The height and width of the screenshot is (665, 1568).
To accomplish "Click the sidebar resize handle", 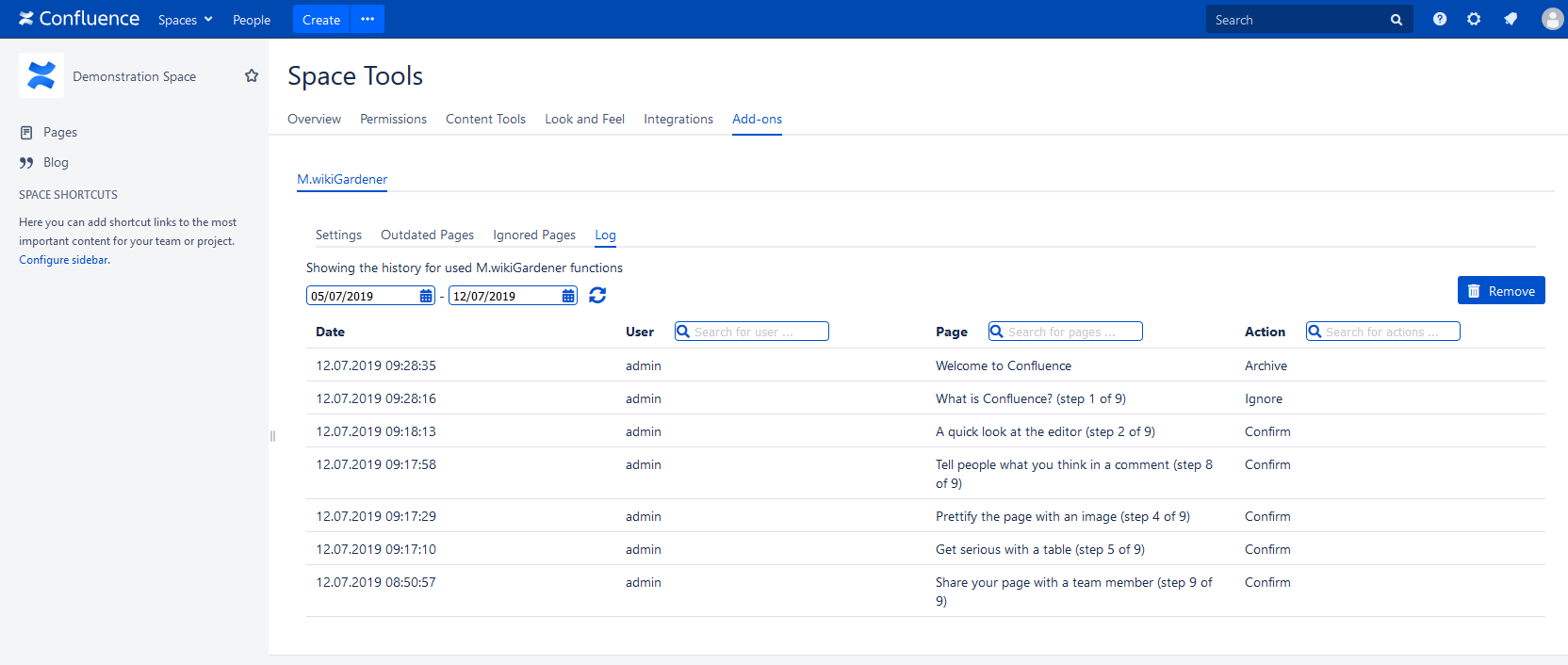I will pos(272,436).
